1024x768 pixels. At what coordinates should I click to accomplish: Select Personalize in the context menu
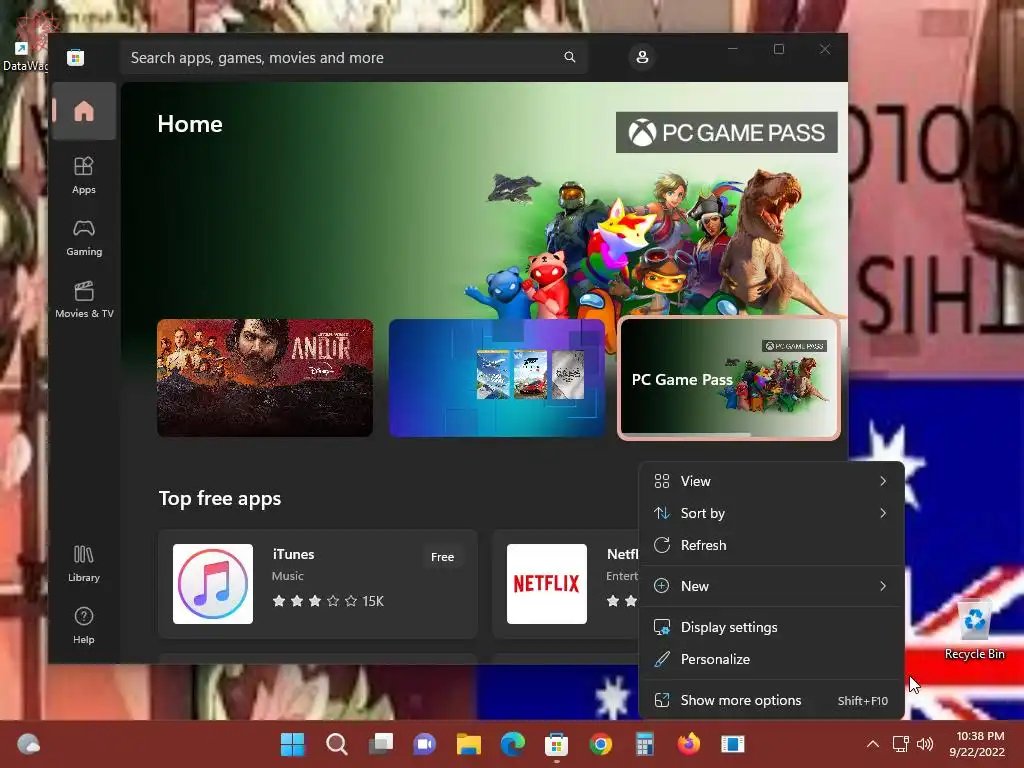[x=771, y=660]
